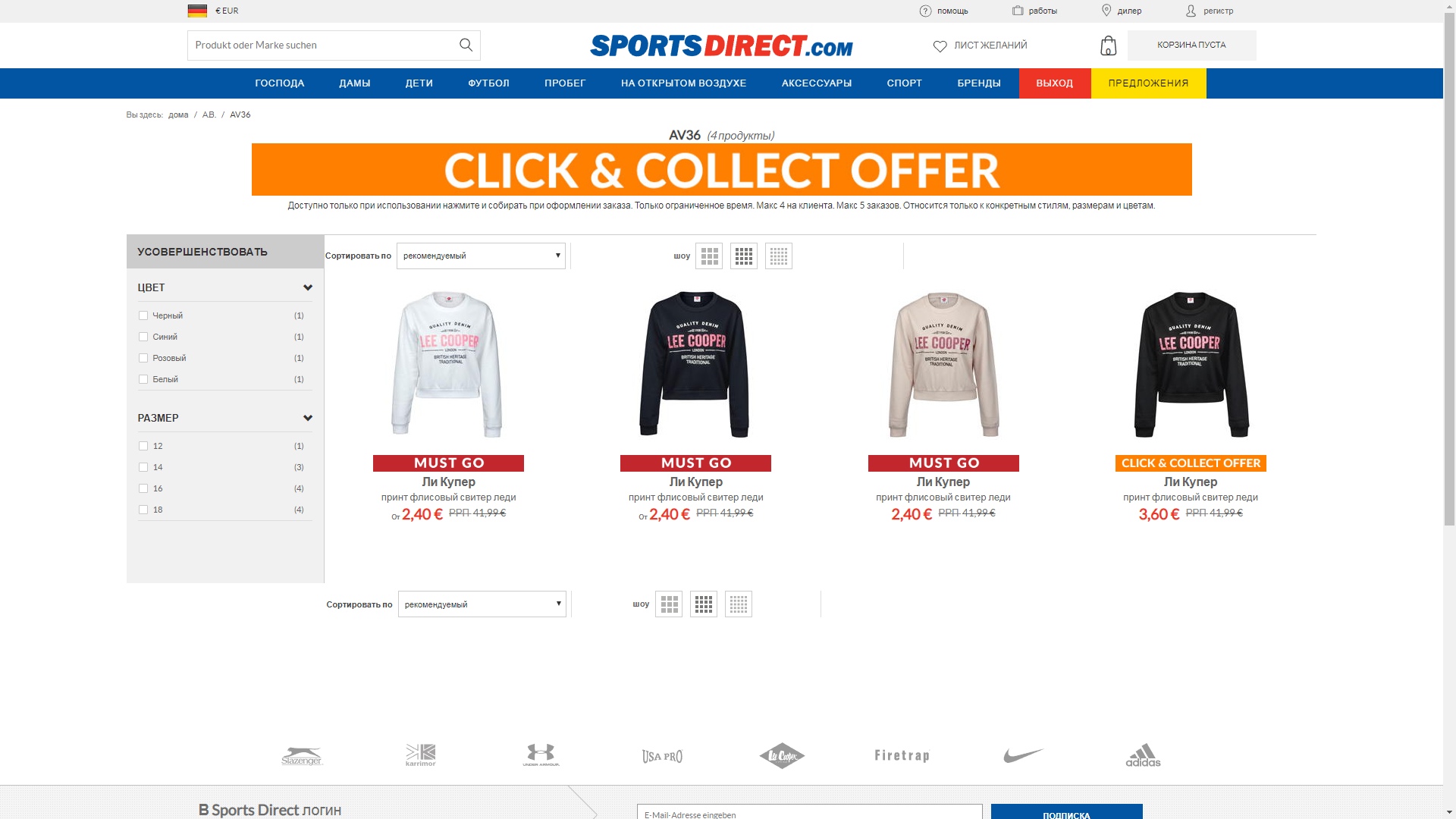Select bottom 4-column grid view icon
This screenshot has height=819, width=1456.
click(704, 604)
